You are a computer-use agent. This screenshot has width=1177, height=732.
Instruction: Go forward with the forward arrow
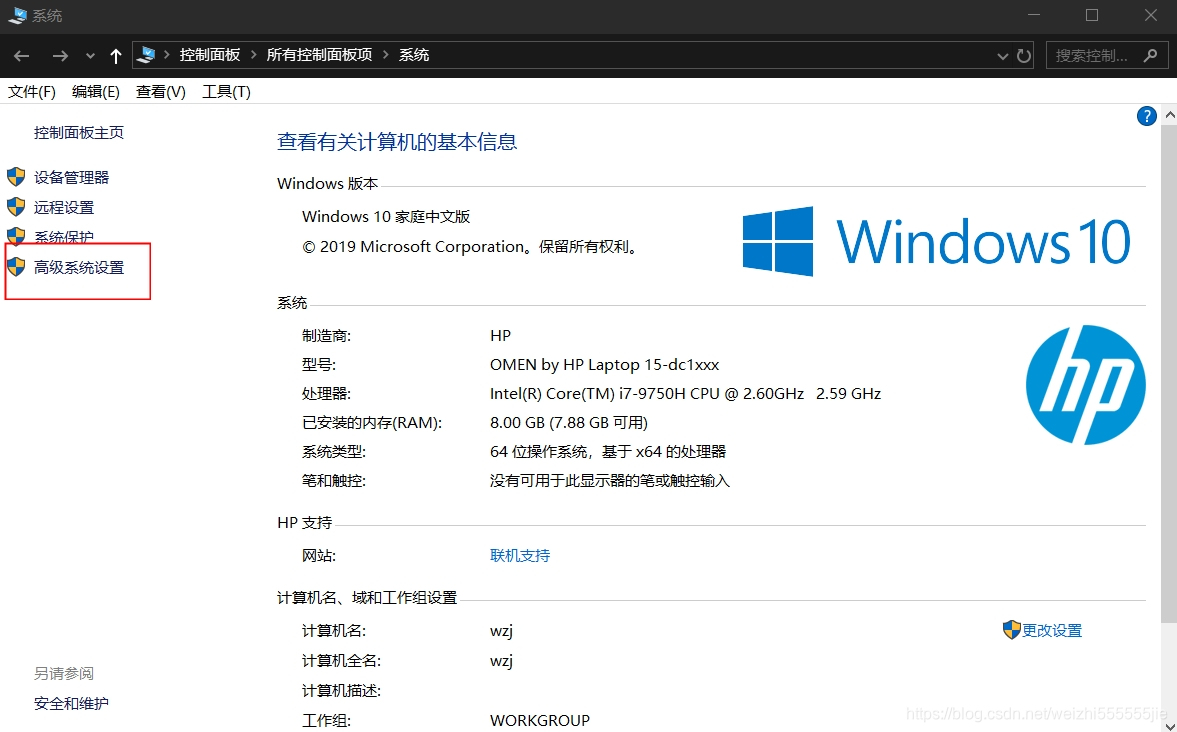coord(60,56)
